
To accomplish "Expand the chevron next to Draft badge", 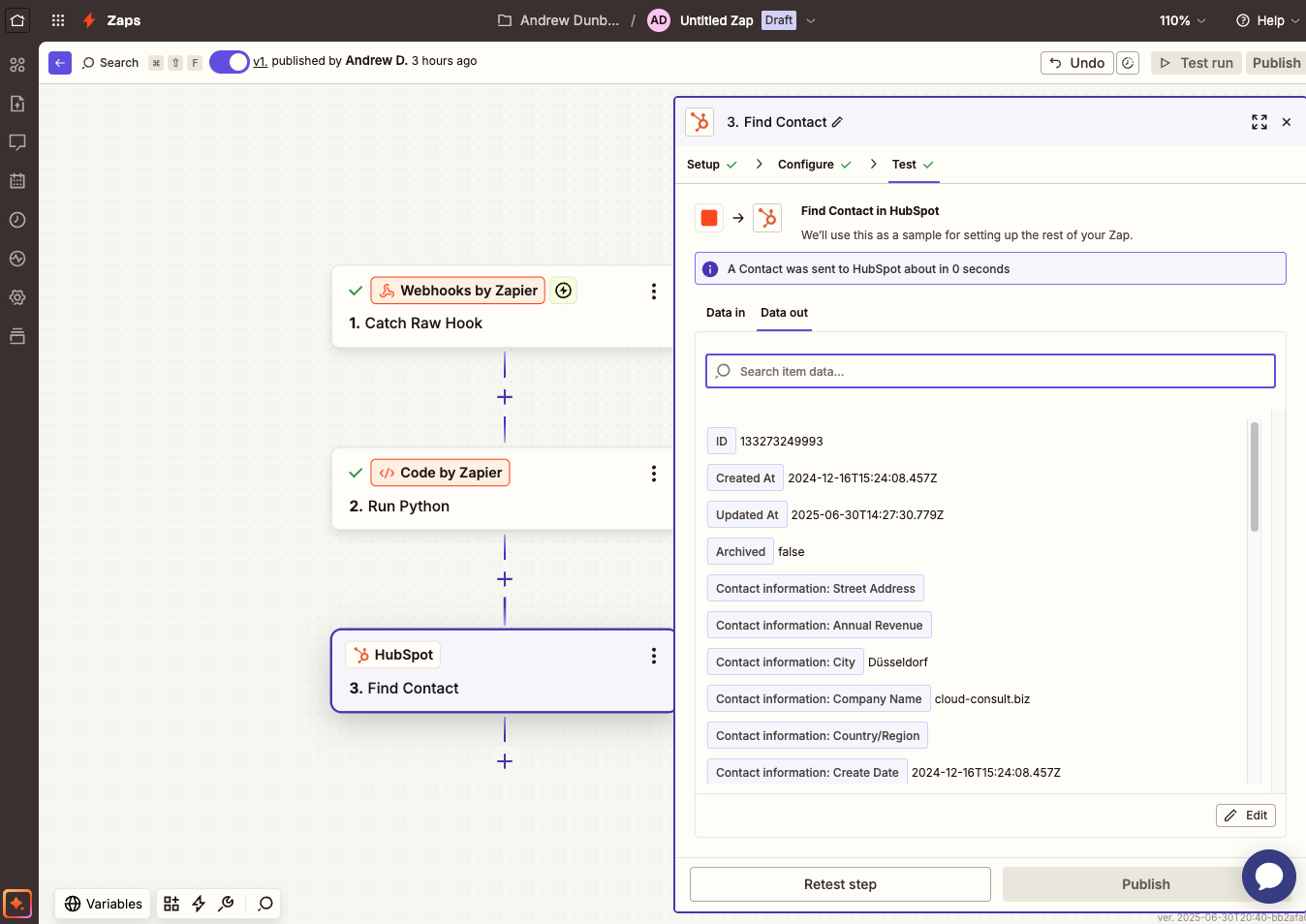I will point(811,20).
